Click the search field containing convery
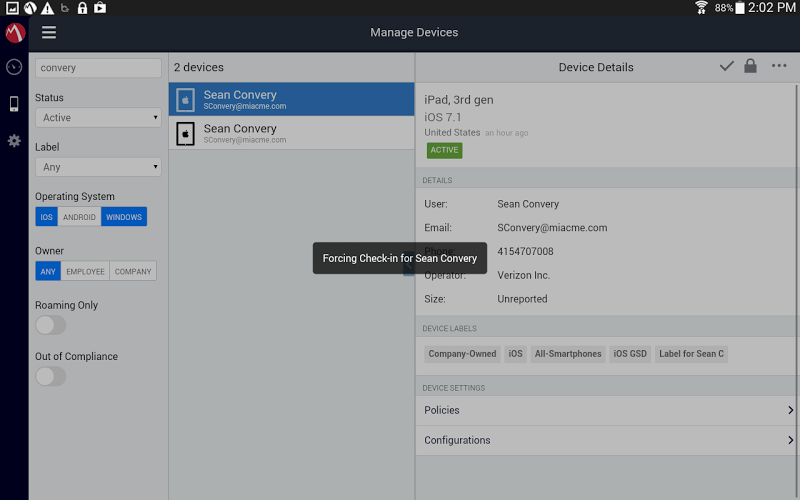This screenshot has width=800, height=500. pyautogui.click(x=98, y=68)
